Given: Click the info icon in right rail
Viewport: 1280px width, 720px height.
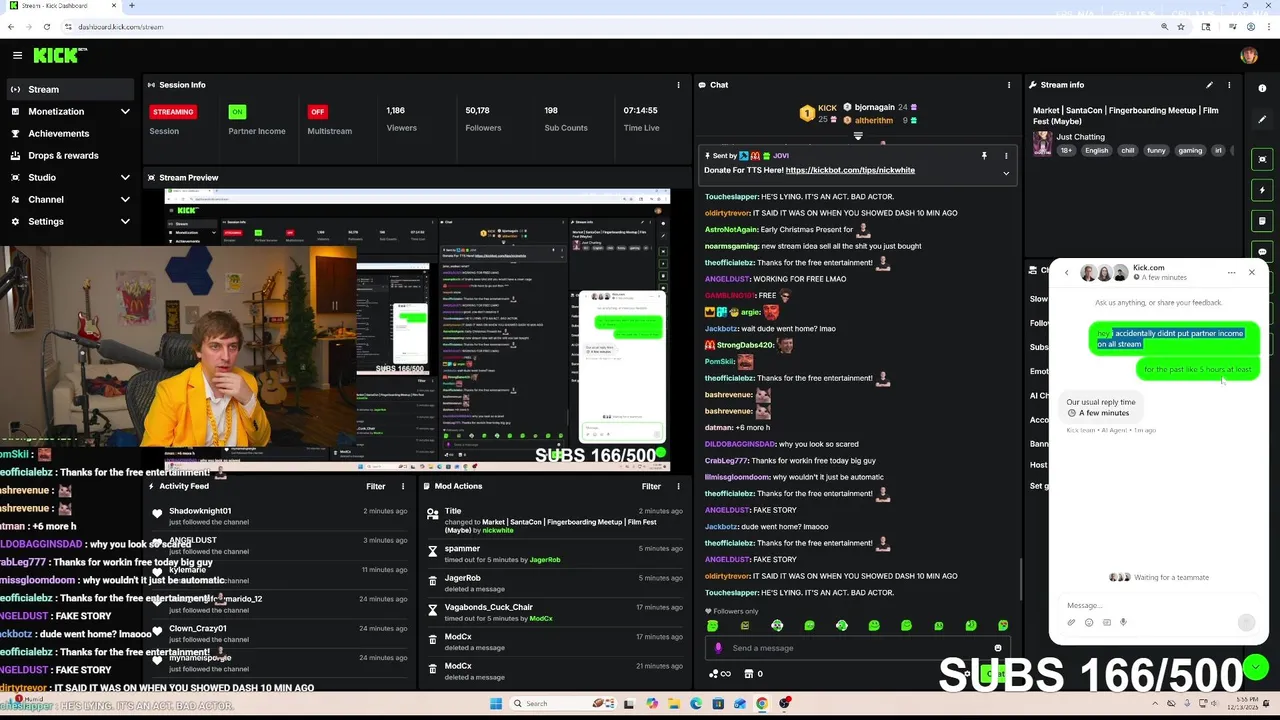Looking at the screenshot, I should (x=1262, y=88).
